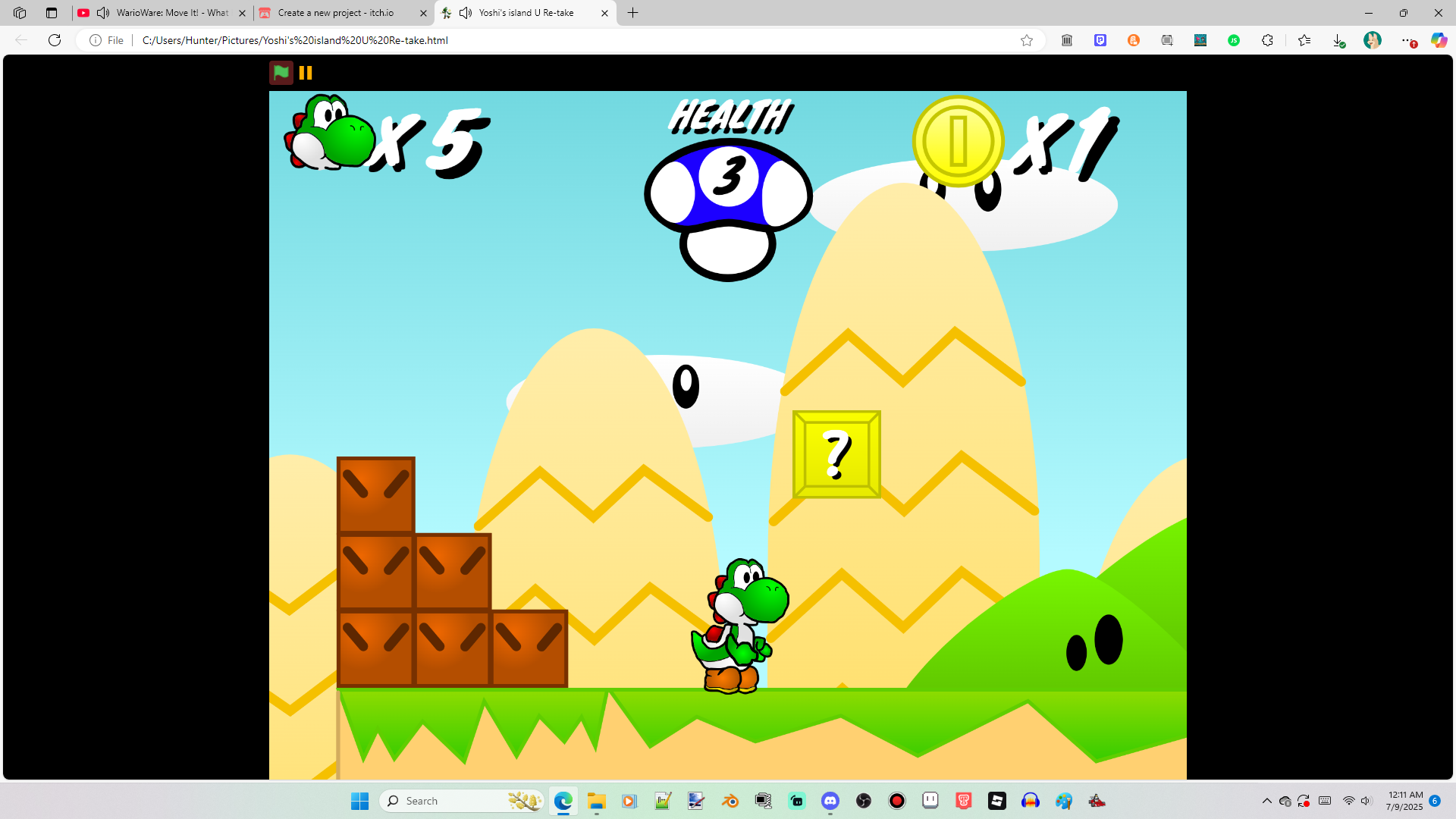Image resolution: width=1456 pixels, height=819 pixels.
Task: Open the Edge workspaces icon
Action: coord(20,13)
